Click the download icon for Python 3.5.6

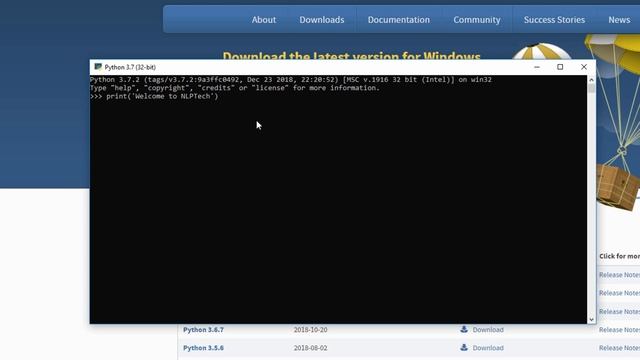(x=464, y=347)
